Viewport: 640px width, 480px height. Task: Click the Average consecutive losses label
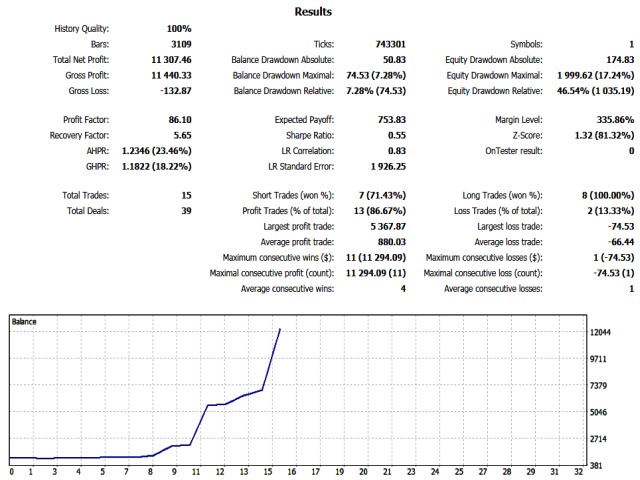pos(493,289)
